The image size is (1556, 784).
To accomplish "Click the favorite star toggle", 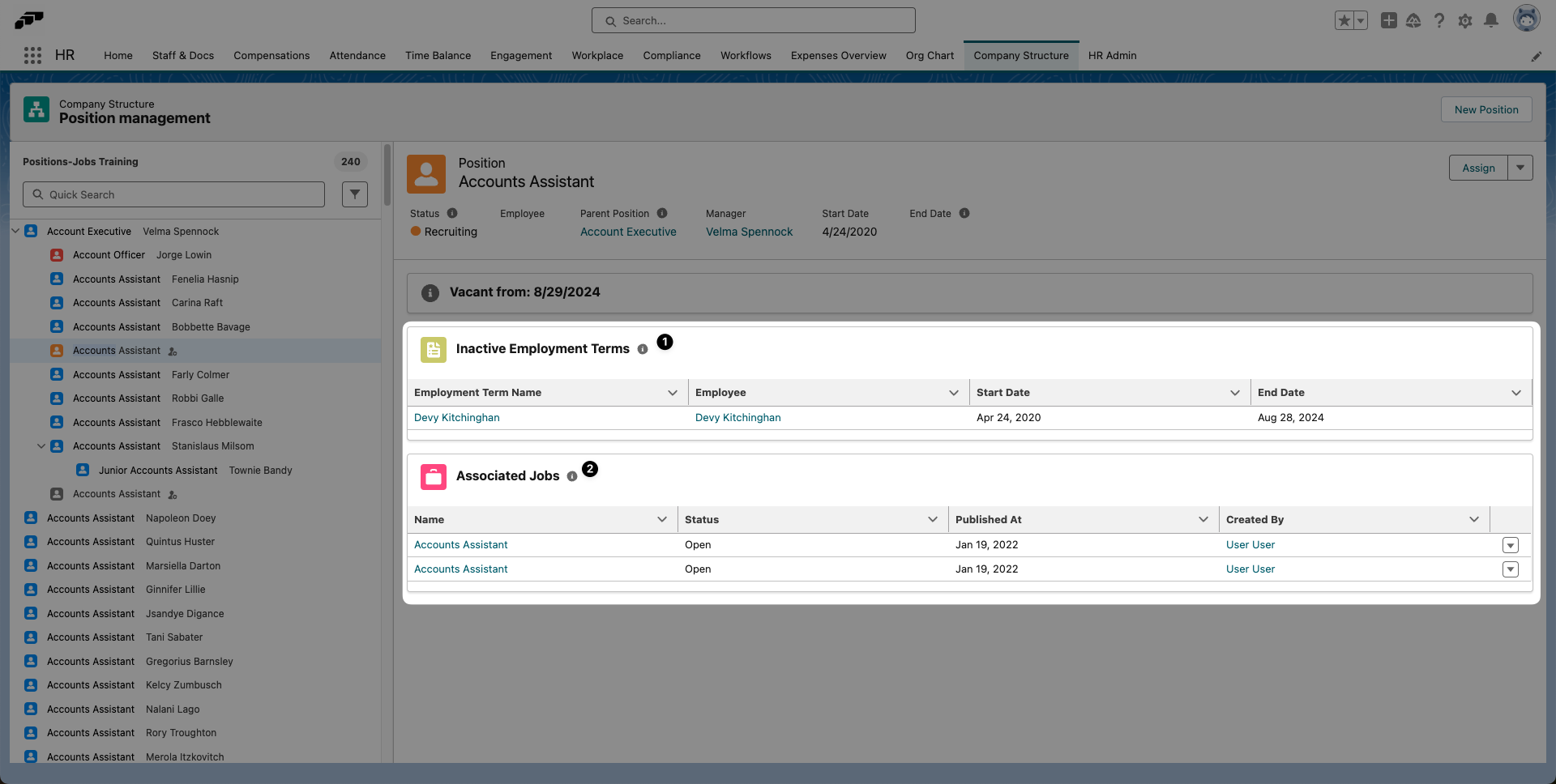I will click(1344, 19).
